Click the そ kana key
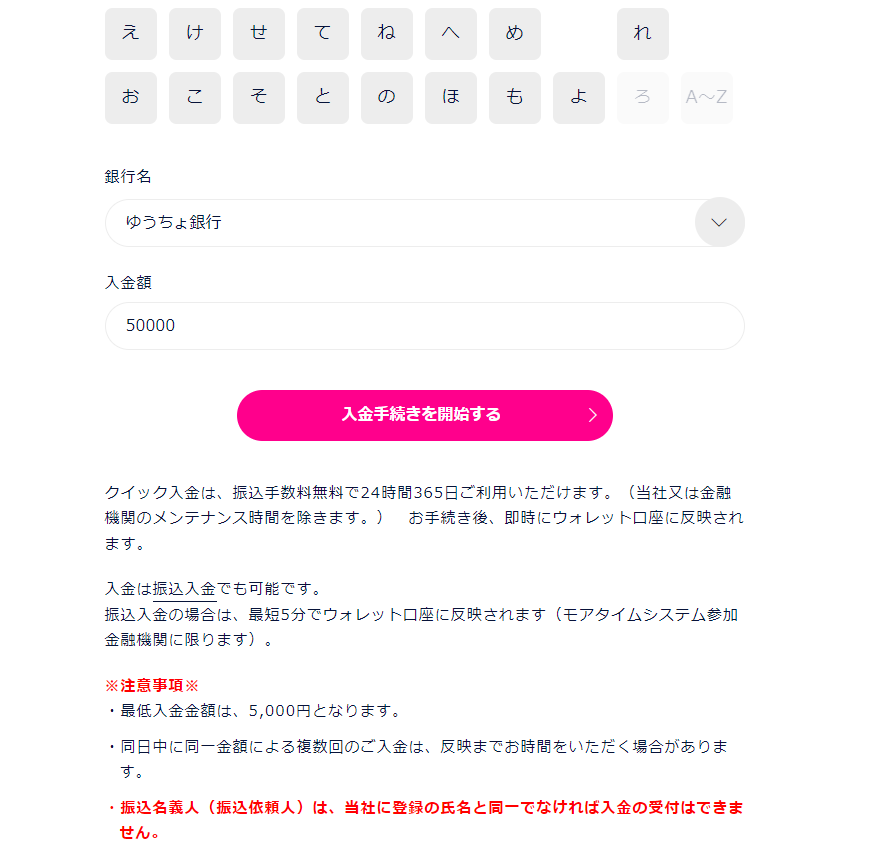Image resolution: width=871 pixels, height=863 pixels. pos(259,98)
